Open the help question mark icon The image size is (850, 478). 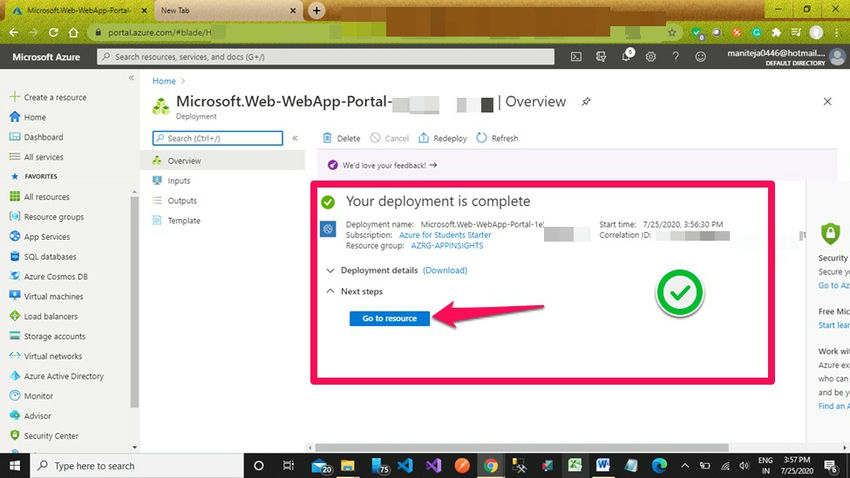click(x=675, y=56)
